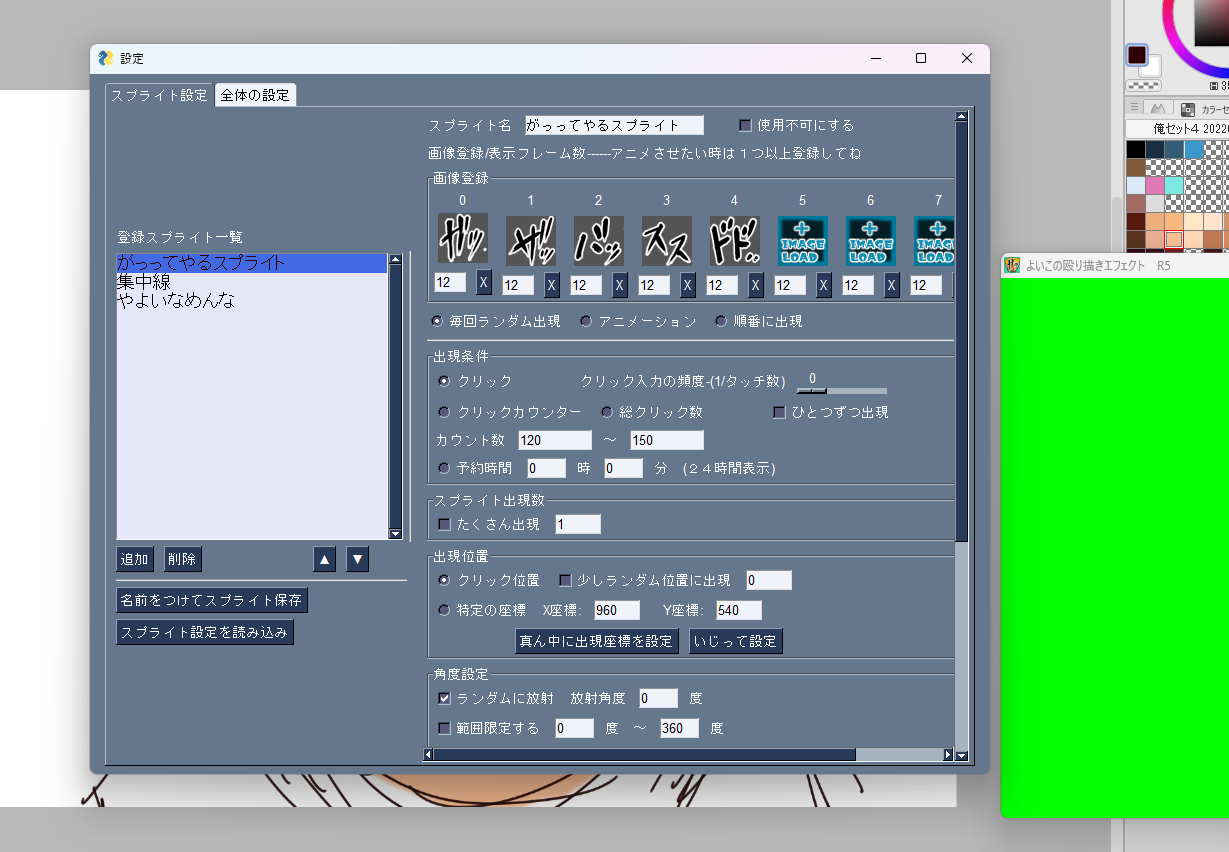
Task: Click the hamburger menu icon above the color set
Action: (x=1136, y=107)
